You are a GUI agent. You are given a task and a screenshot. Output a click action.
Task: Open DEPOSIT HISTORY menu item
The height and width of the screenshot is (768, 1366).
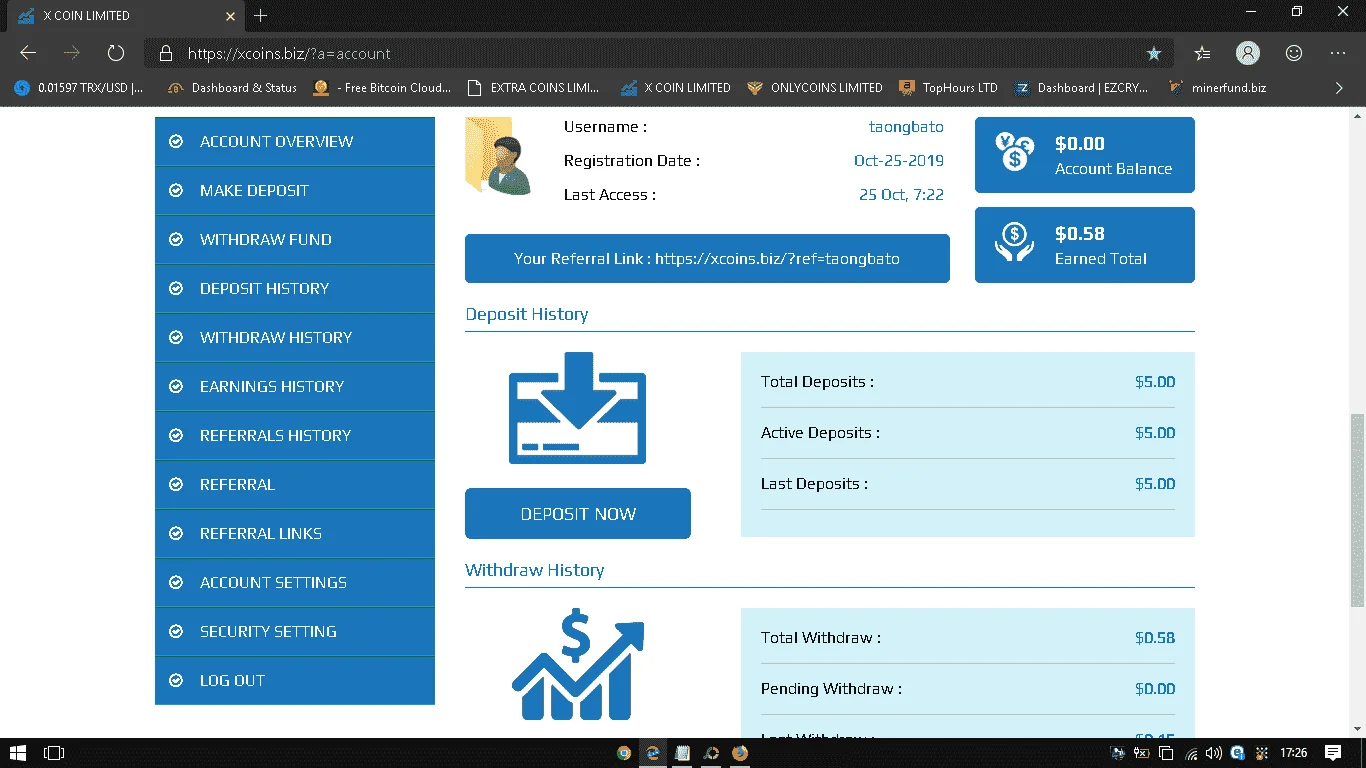pos(295,288)
